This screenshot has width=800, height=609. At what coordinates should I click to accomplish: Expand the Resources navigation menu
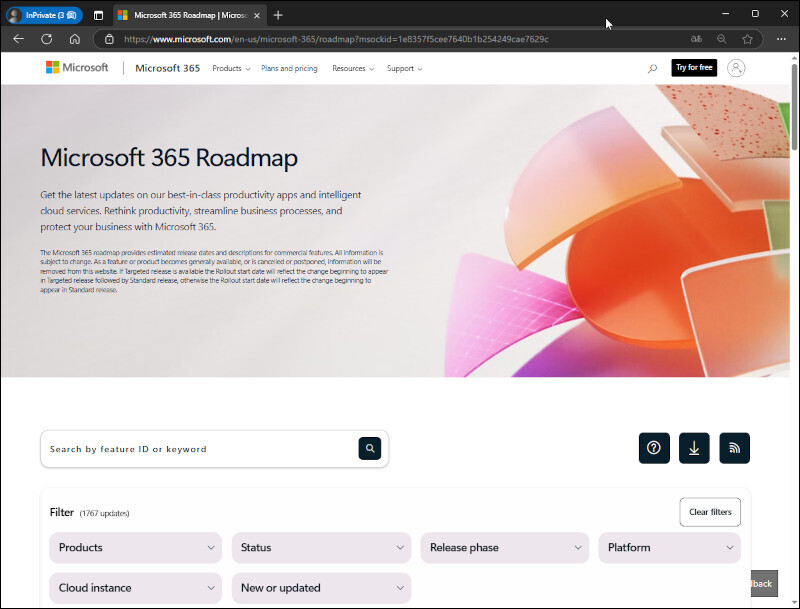(353, 68)
